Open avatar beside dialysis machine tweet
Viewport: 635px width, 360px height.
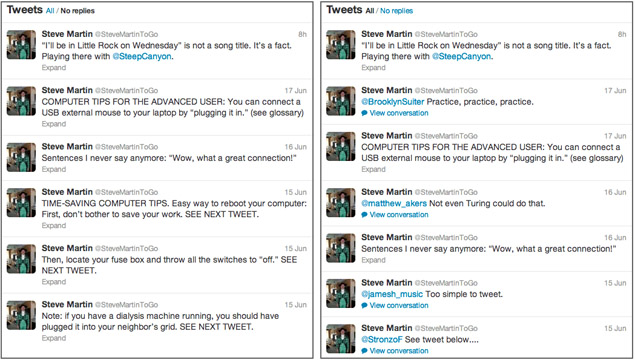[21, 315]
